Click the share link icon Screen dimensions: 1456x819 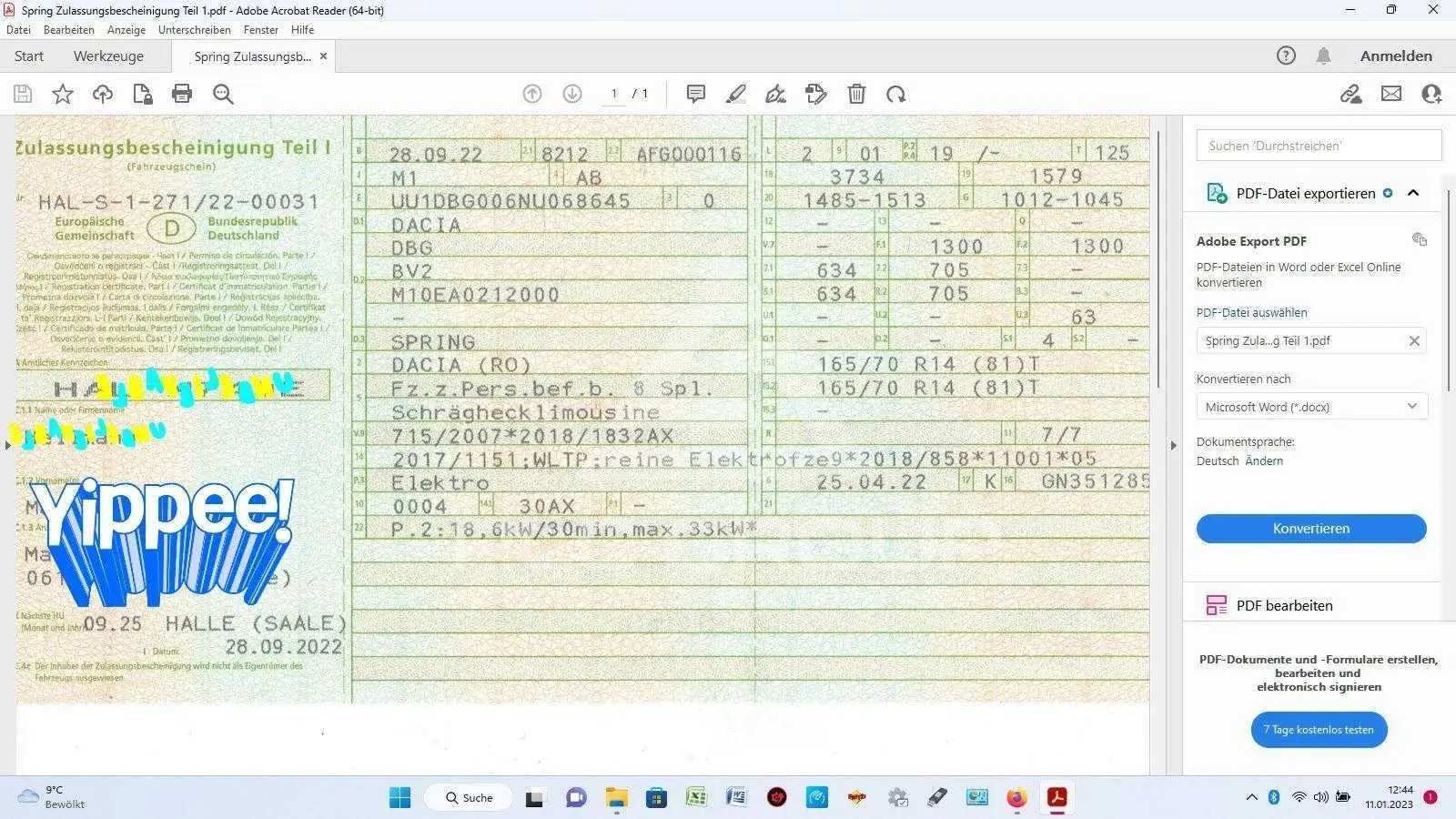point(1351,94)
